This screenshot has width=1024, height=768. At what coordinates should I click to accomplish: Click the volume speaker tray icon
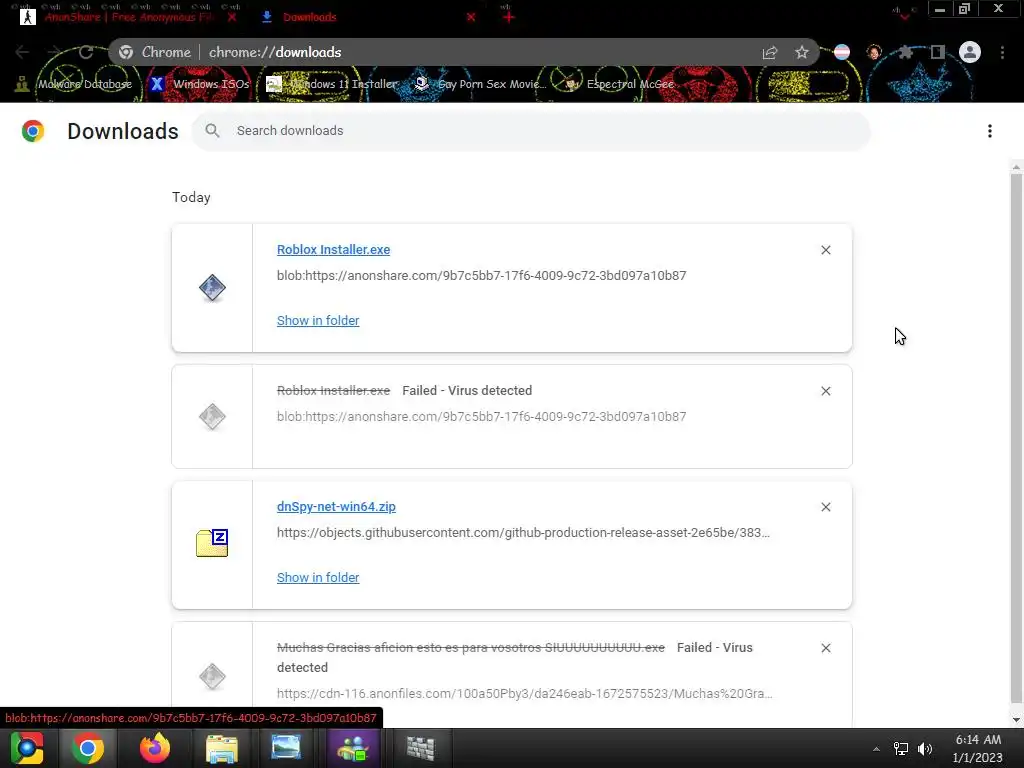925,749
